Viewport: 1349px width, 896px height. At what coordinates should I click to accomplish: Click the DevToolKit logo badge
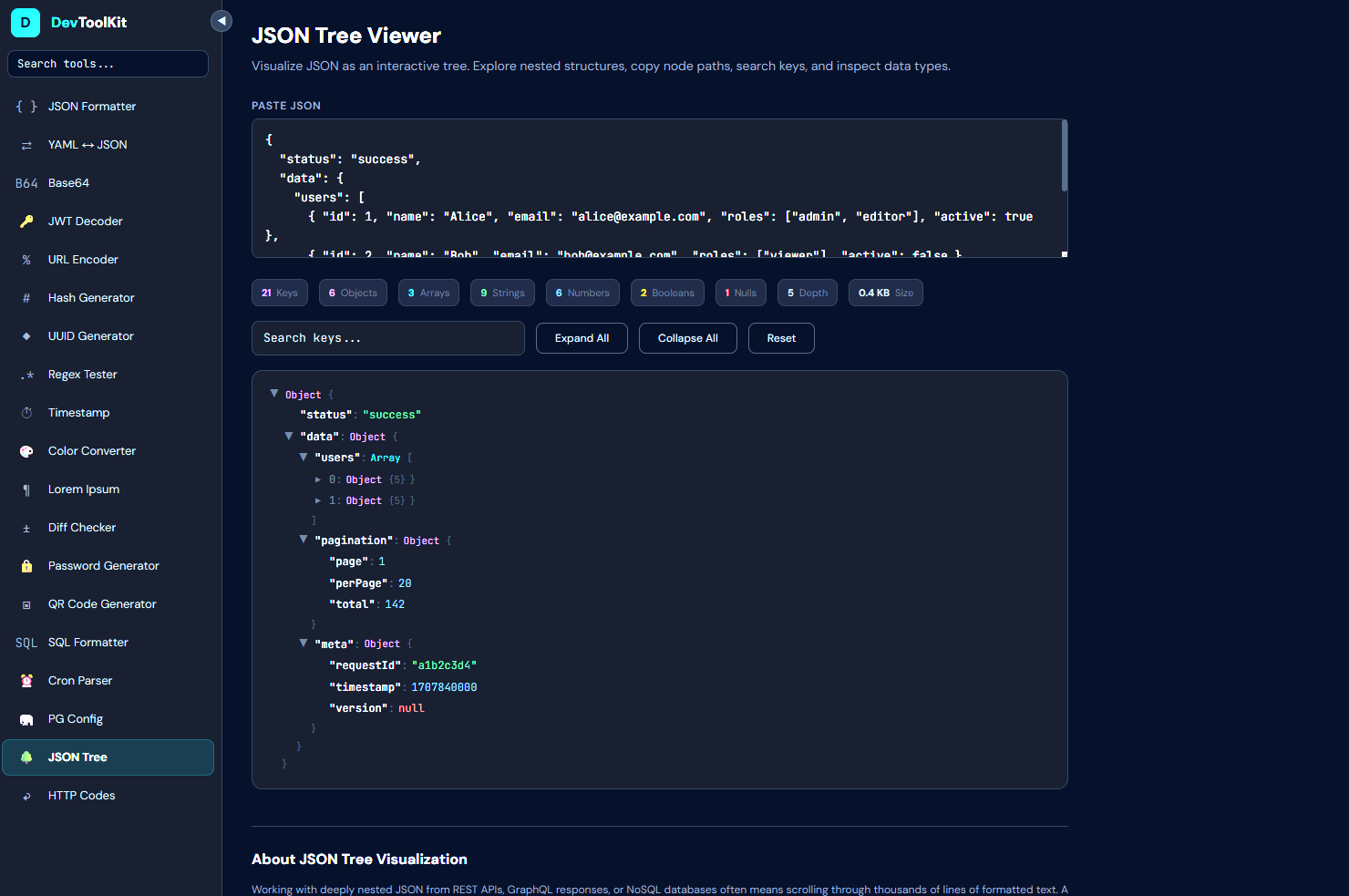point(25,21)
